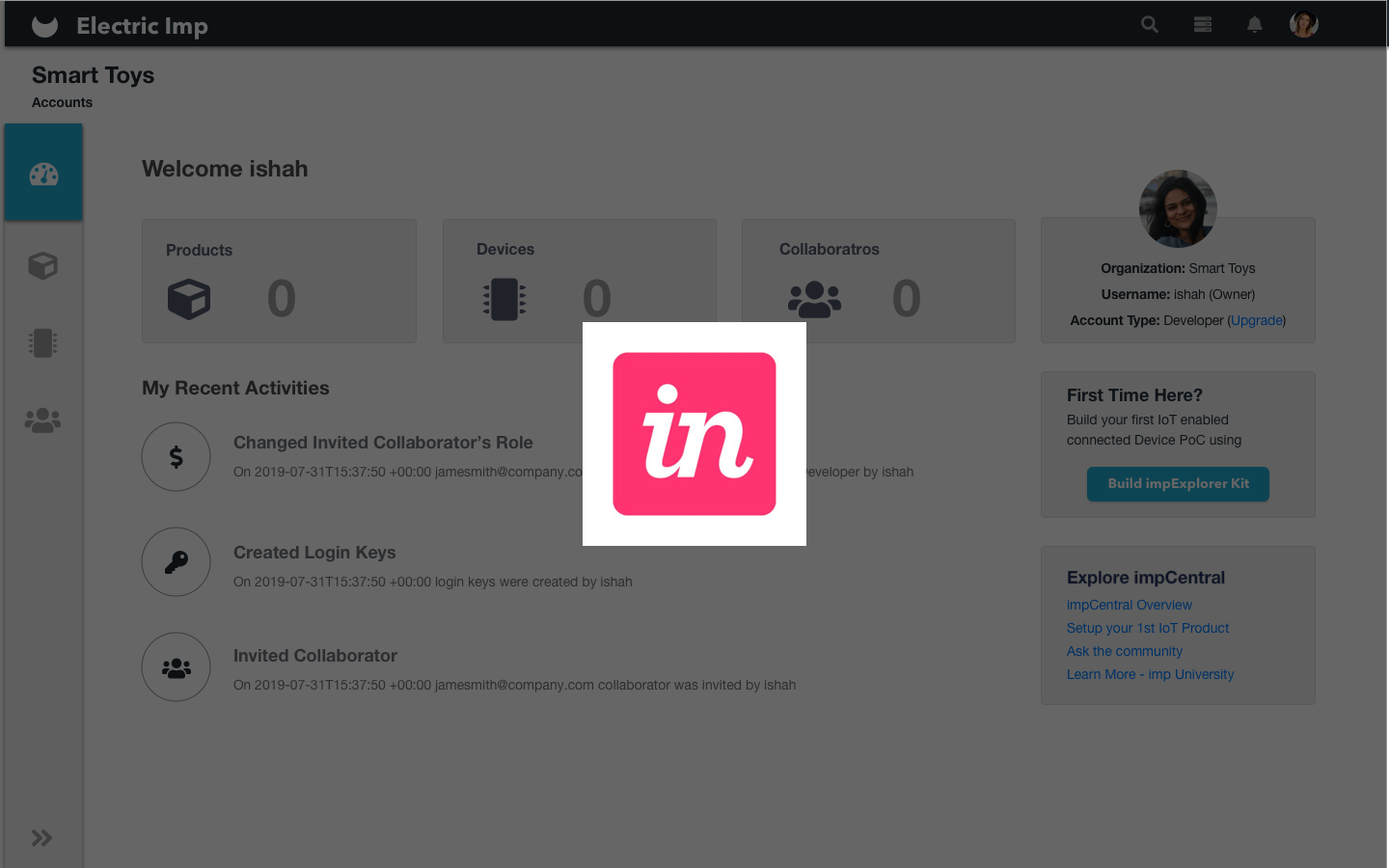Open Learn More - imp University link

point(1150,674)
